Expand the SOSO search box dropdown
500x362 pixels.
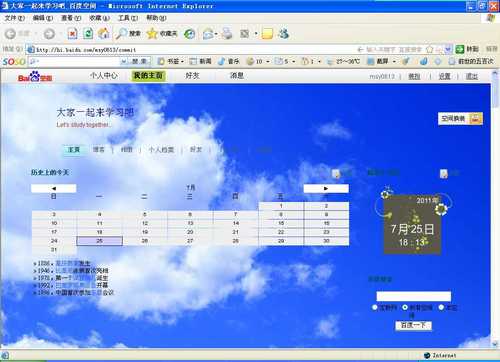tap(123, 61)
